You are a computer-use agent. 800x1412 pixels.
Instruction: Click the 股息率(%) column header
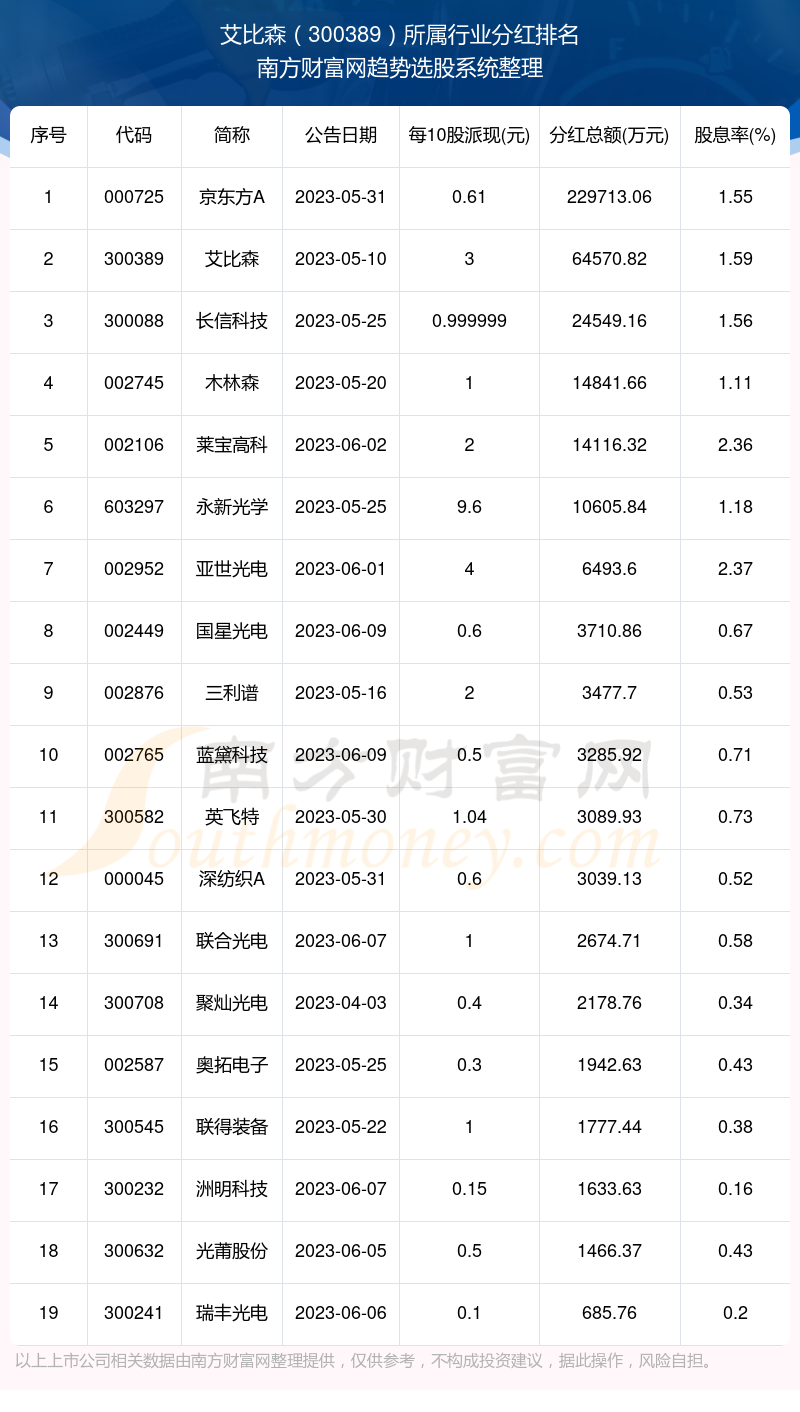coord(735,135)
